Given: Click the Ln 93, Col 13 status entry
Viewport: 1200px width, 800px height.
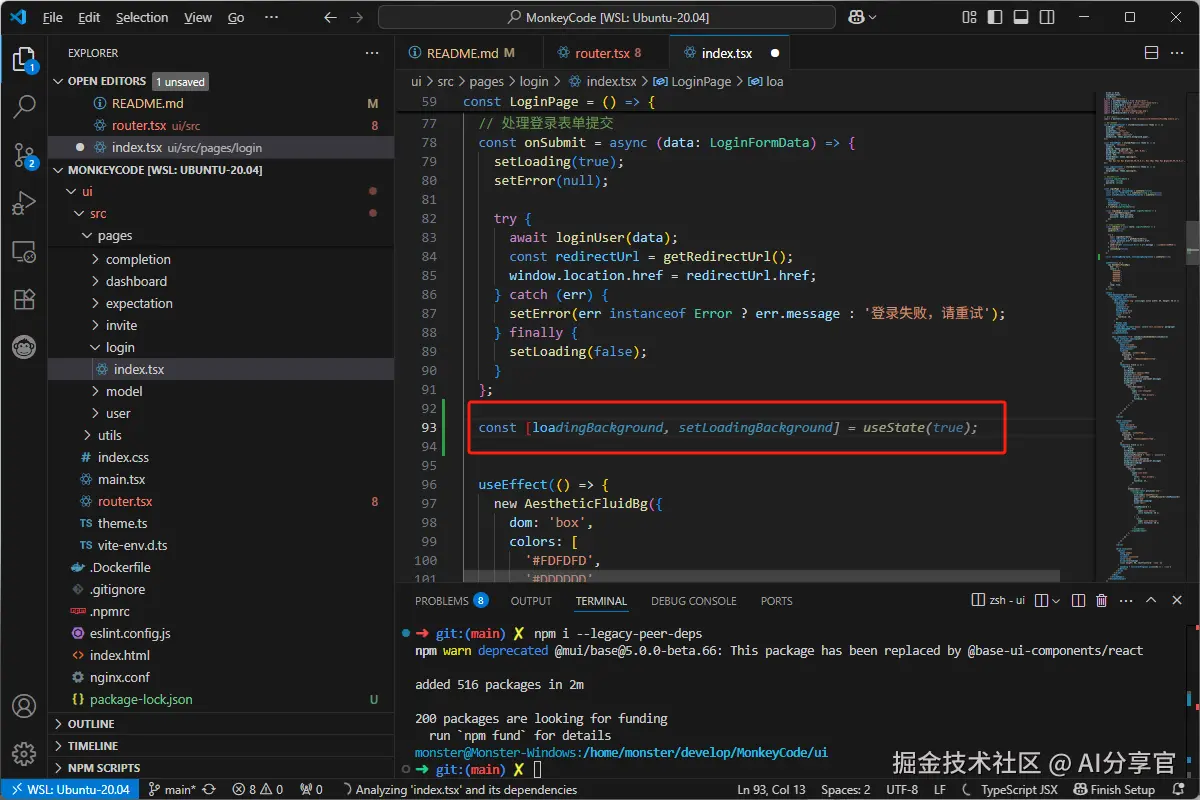Looking at the screenshot, I should click(x=771, y=789).
